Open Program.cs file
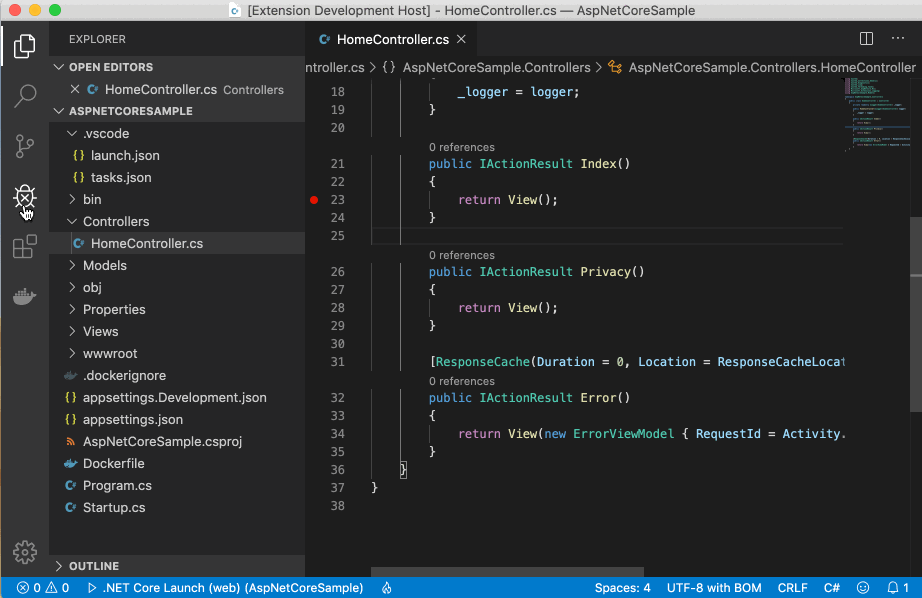The height and width of the screenshot is (598, 922). click(177, 486)
